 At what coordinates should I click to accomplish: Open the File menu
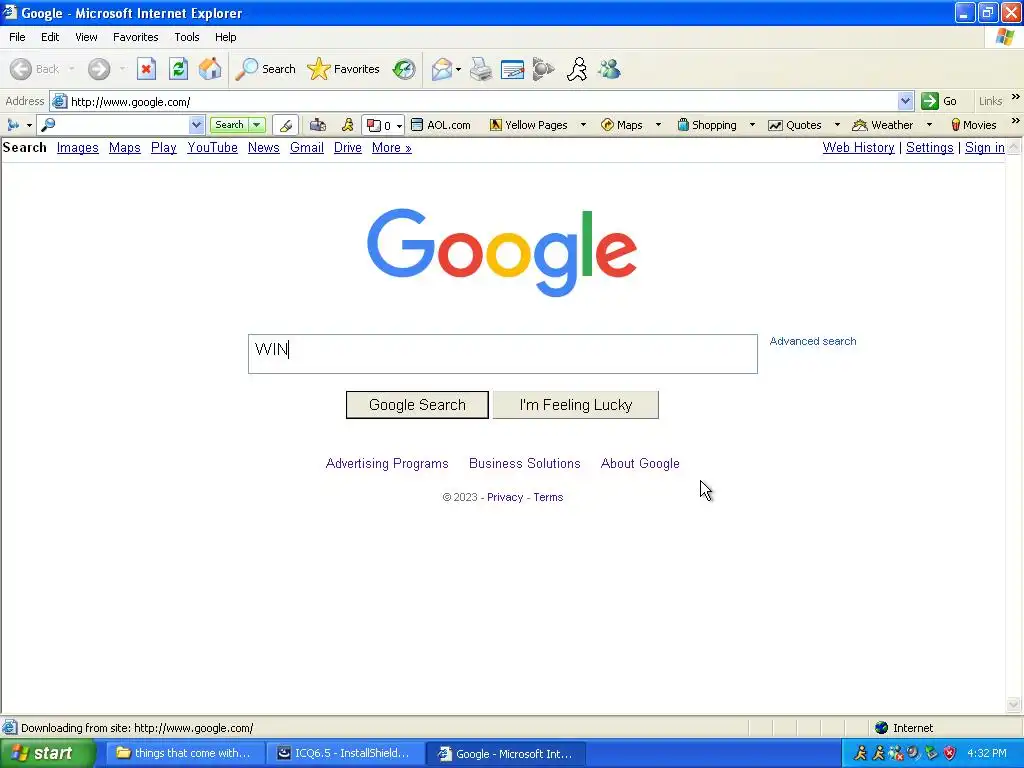tap(17, 37)
